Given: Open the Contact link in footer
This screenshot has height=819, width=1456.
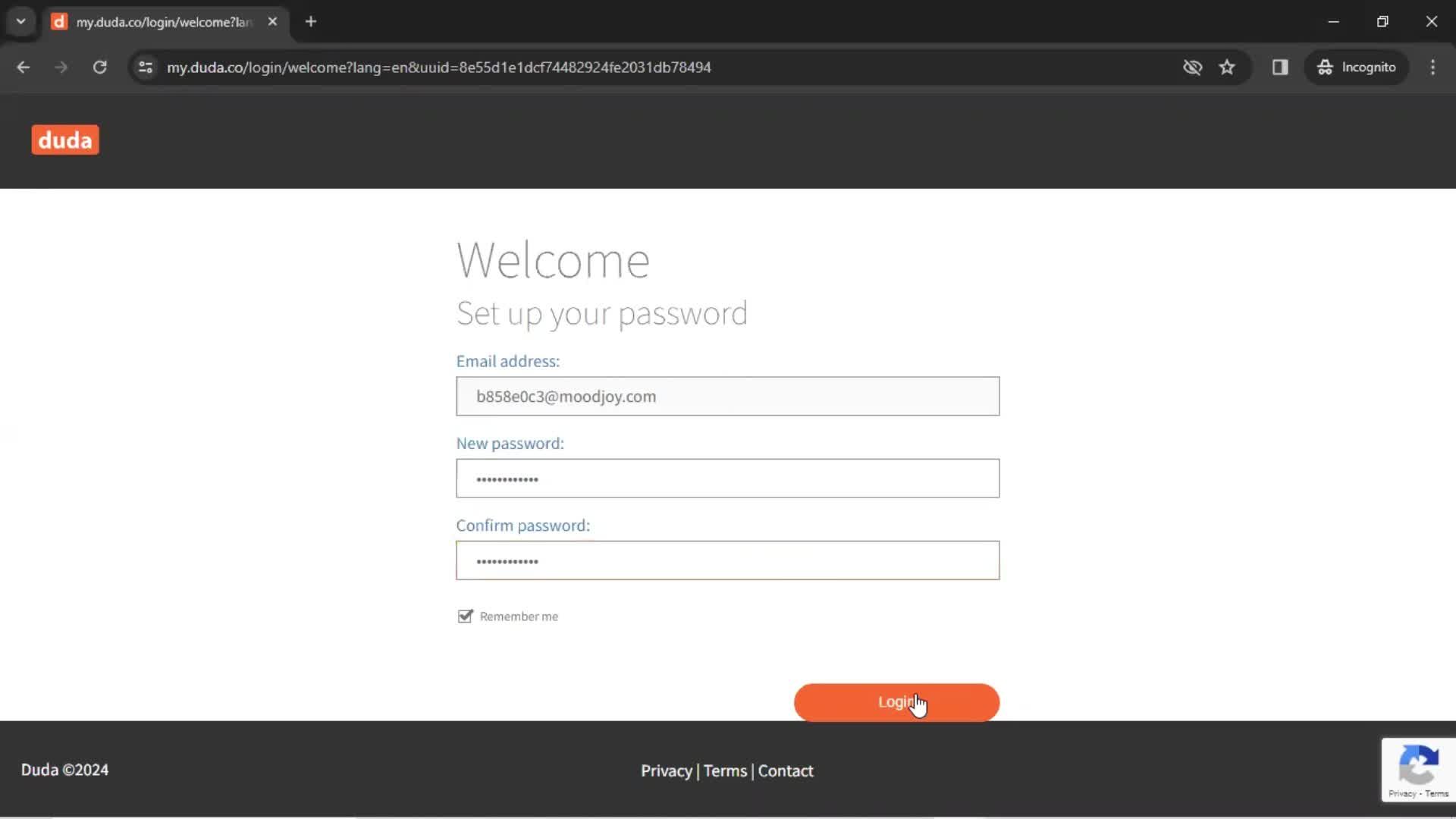Looking at the screenshot, I should (786, 770).
